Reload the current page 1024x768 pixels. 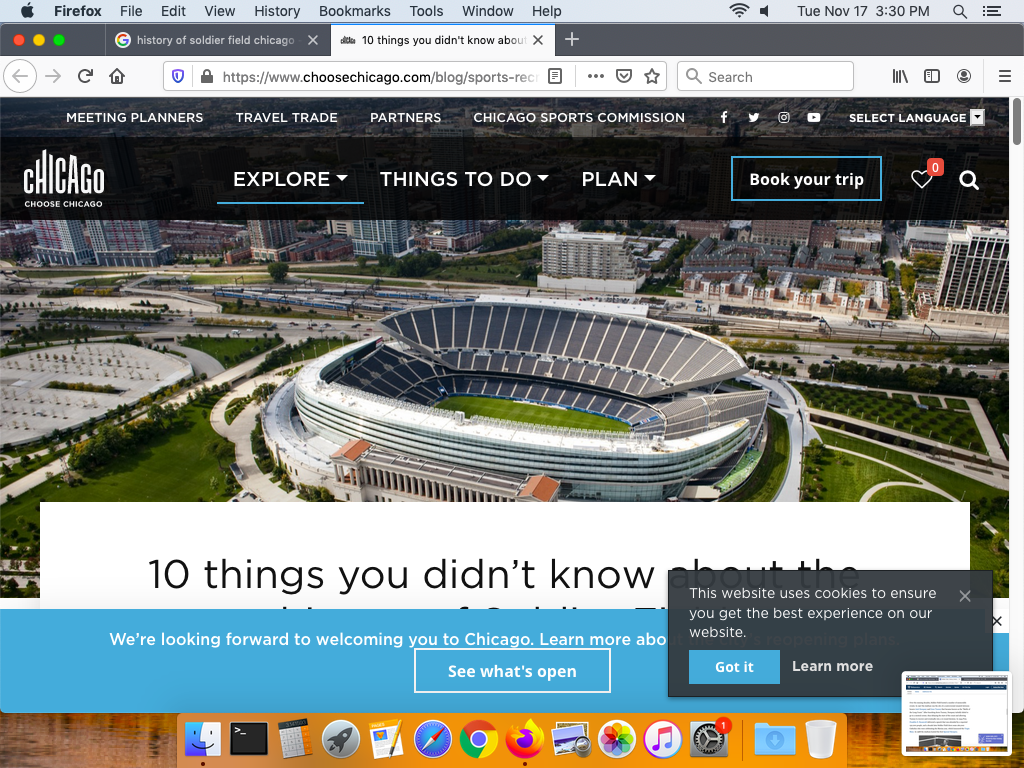[x=86, y=77]
